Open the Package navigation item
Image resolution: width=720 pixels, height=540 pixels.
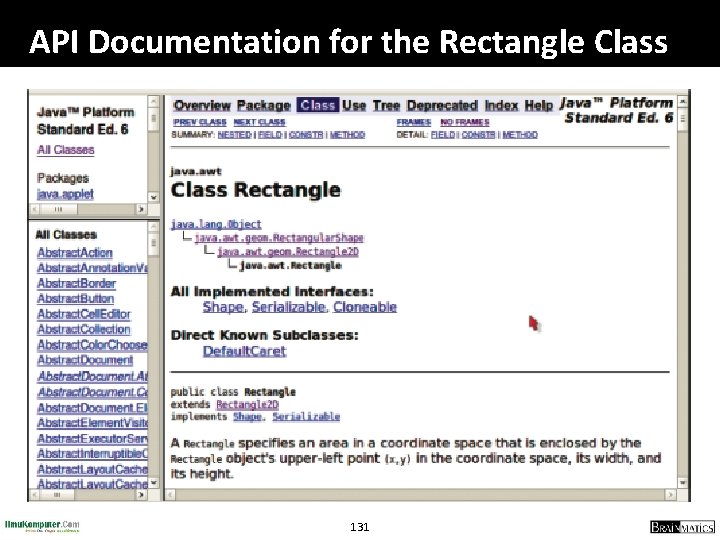tap(264, 106)
